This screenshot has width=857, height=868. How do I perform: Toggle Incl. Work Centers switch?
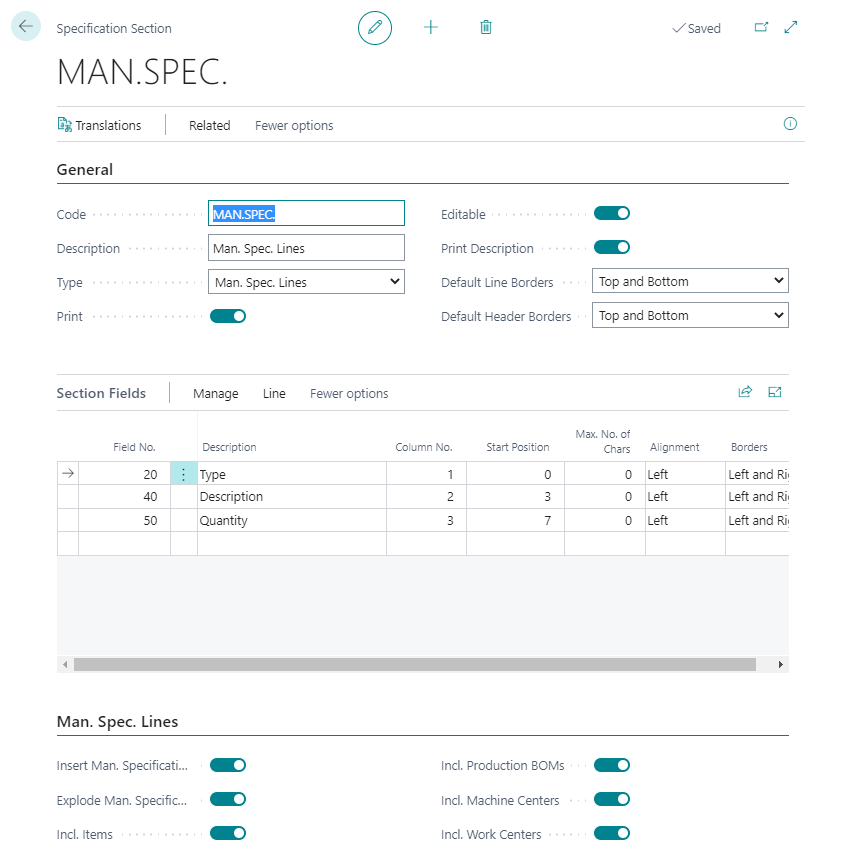[x=612, y=834]
